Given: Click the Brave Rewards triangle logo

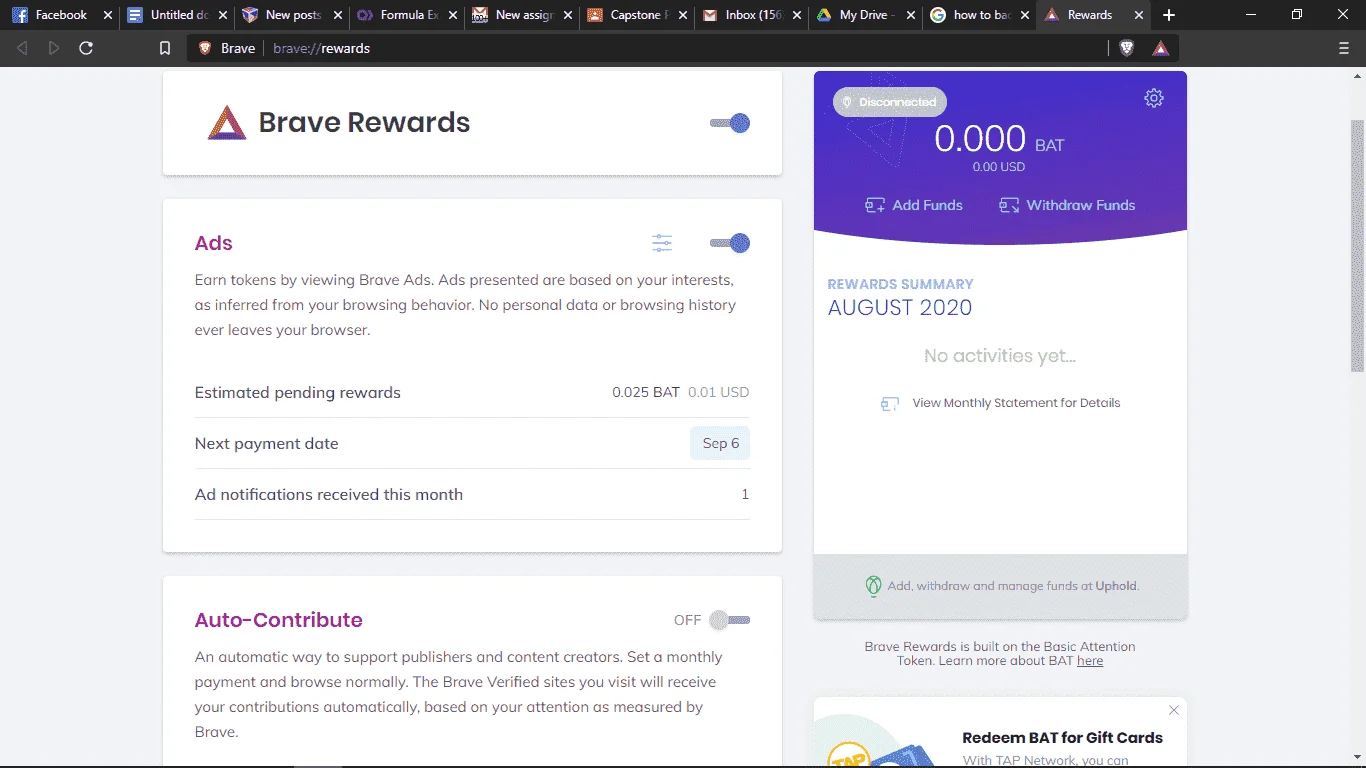Looking at the screenshot, I should click(x=227, y=123).
